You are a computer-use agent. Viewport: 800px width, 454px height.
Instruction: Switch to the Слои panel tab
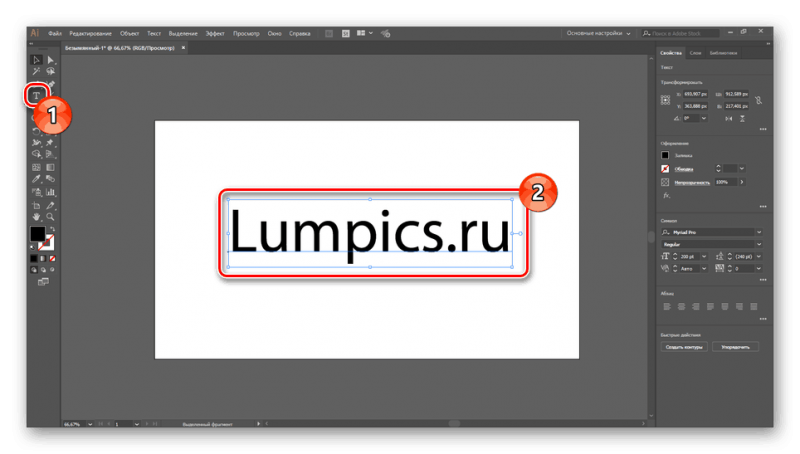click(x=695, y=53)
